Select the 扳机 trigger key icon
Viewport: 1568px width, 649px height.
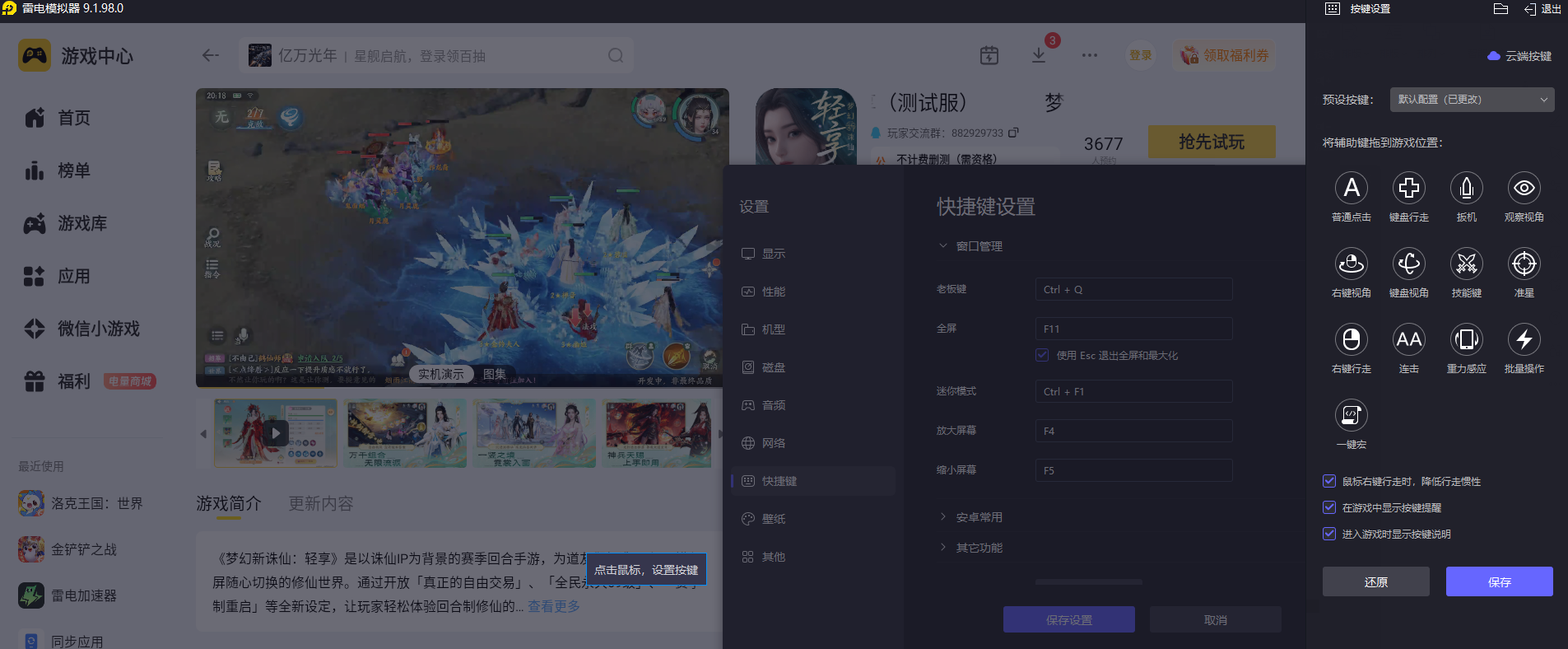(1466, 188)
